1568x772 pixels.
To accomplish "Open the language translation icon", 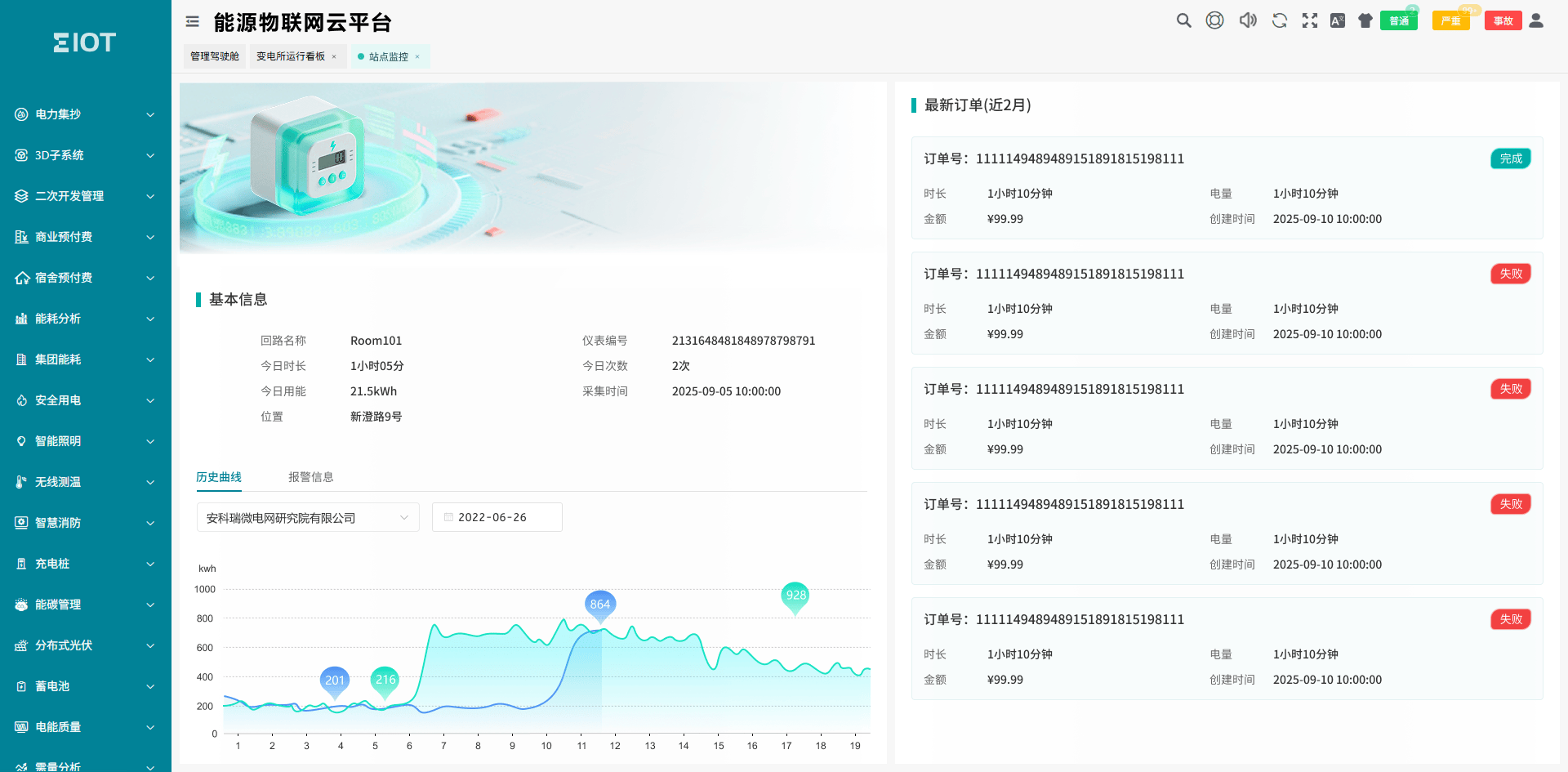I will click(1338, 21).
